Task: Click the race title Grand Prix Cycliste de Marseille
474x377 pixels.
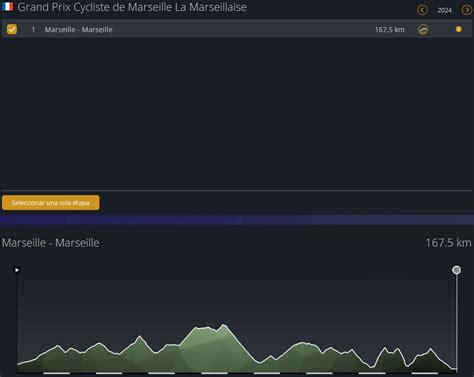Action: point(132,7)
